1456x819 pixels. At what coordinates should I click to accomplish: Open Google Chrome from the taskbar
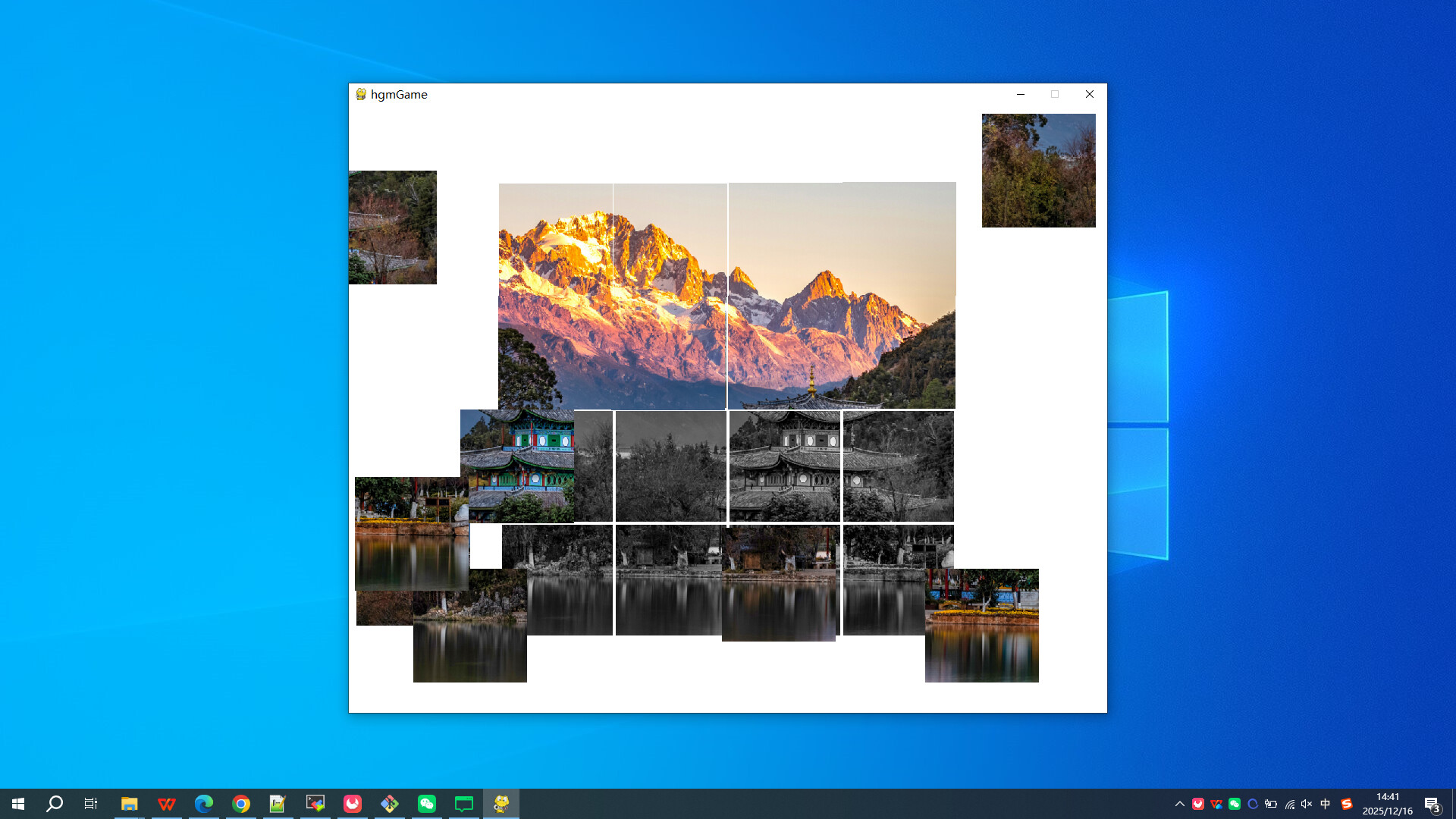click(240, 803)
